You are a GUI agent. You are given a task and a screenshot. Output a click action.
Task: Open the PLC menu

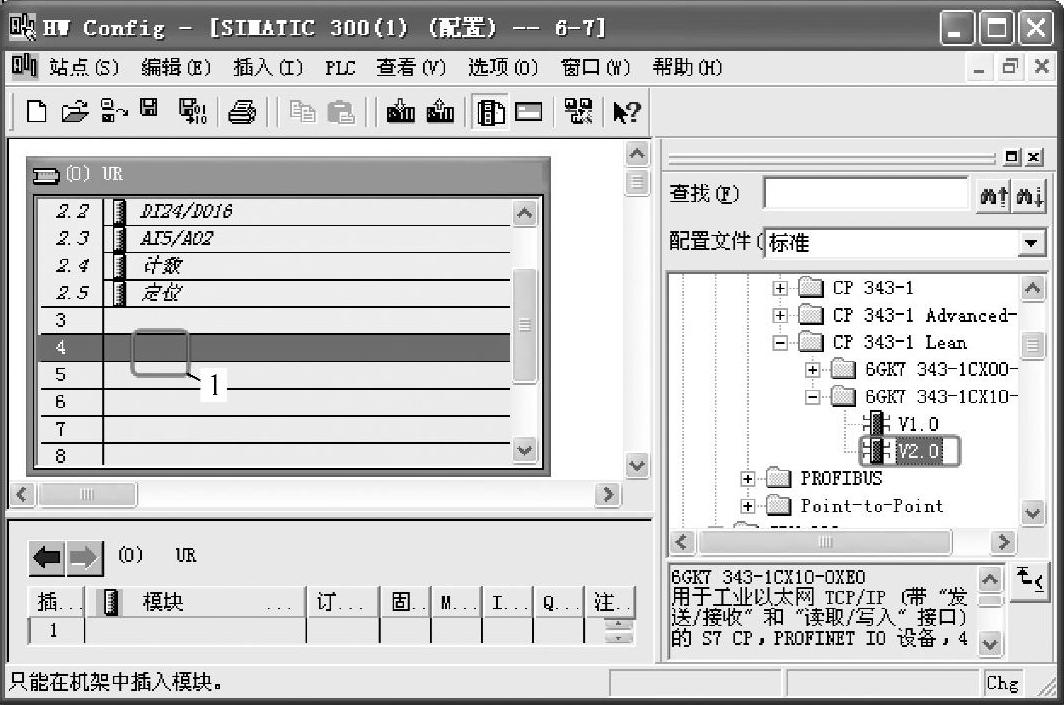tap(339, 68)
